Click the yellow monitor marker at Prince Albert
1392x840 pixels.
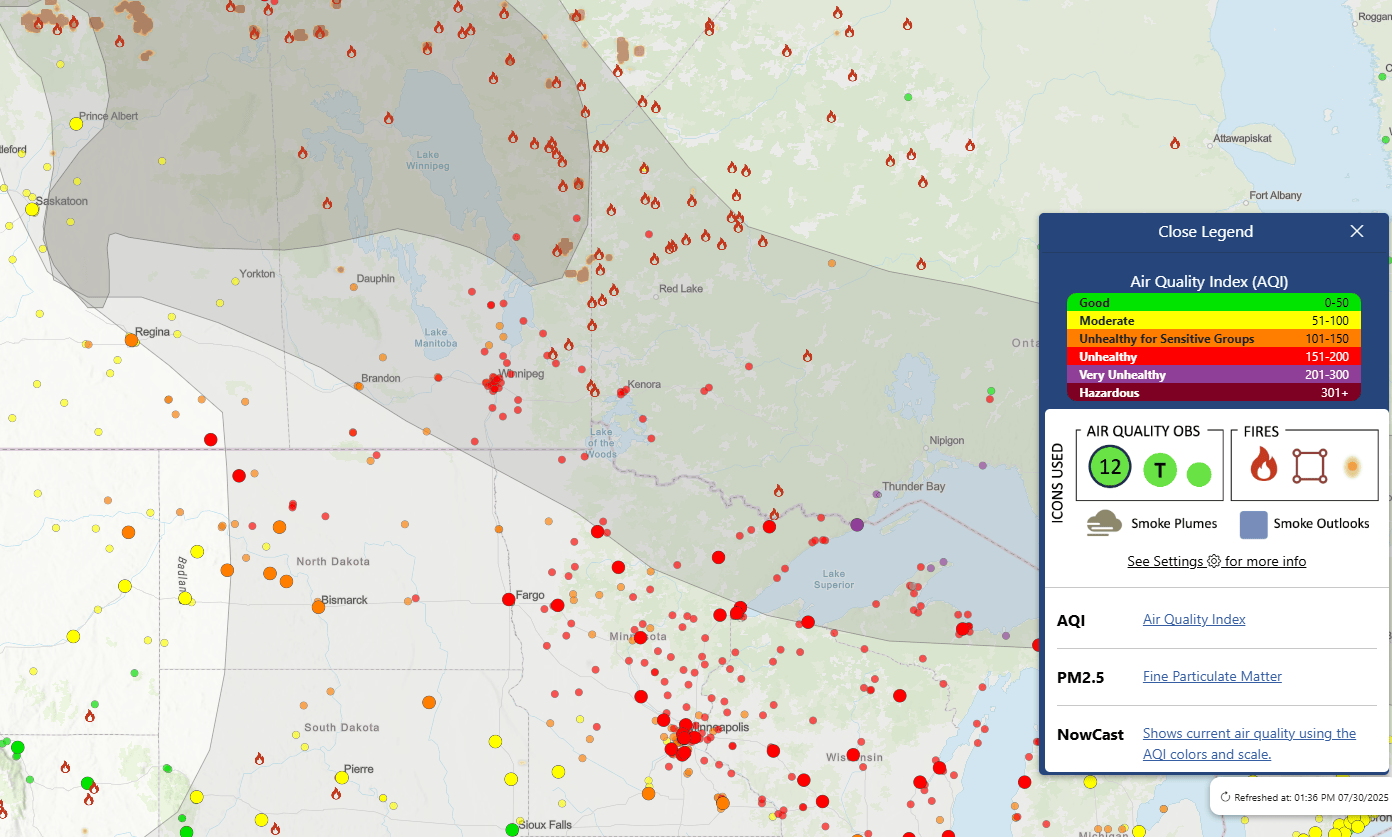click(x=76, y=123)
